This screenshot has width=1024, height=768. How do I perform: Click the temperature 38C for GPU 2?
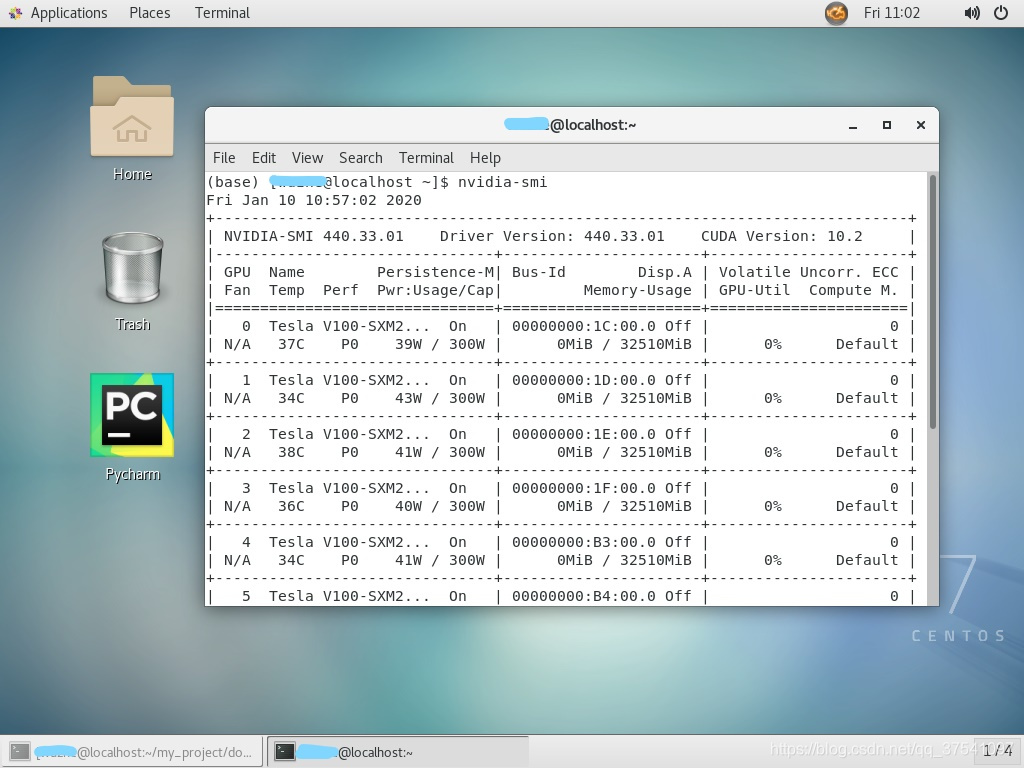[291, 452]
